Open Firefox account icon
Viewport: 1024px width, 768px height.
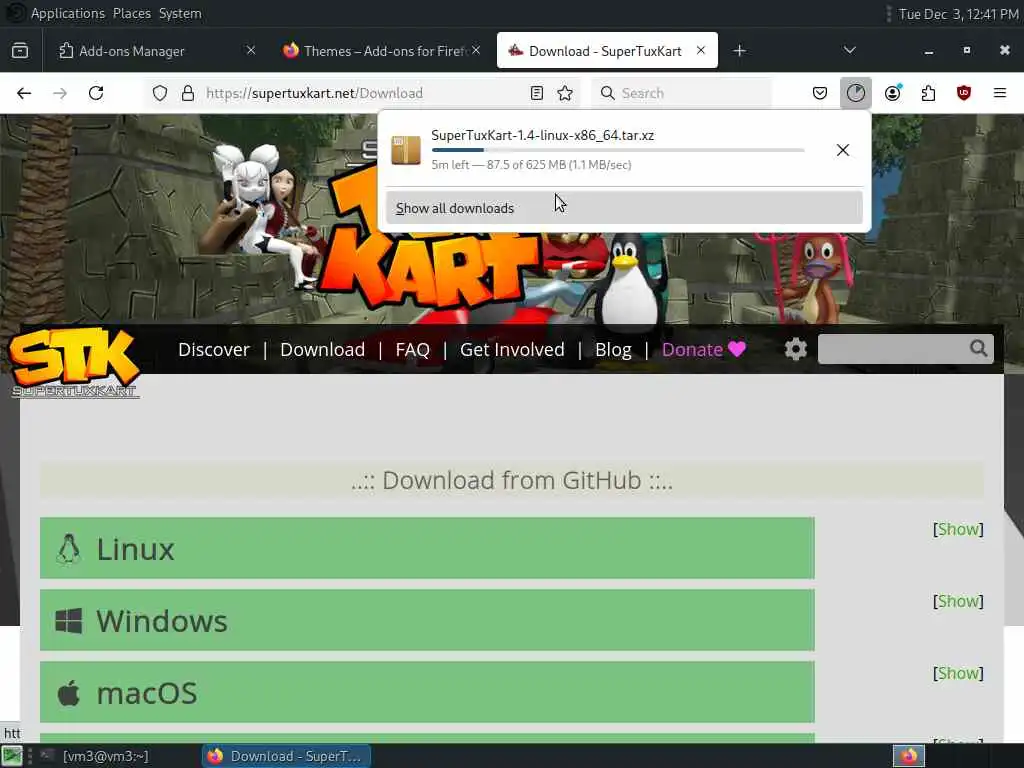pyautogui.click(x=893, y=93)
